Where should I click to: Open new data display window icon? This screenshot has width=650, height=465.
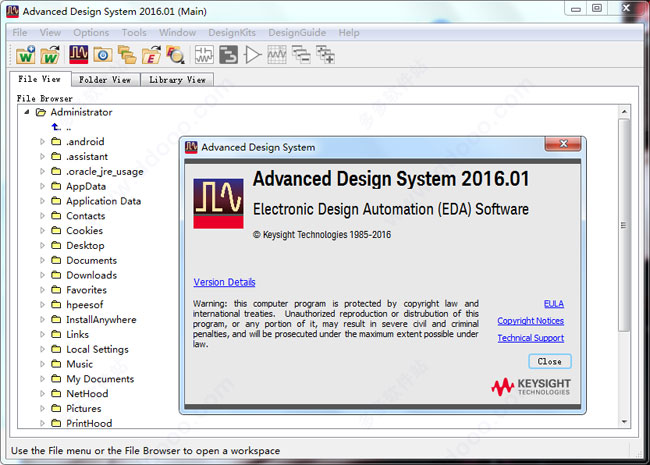point(276,55)
